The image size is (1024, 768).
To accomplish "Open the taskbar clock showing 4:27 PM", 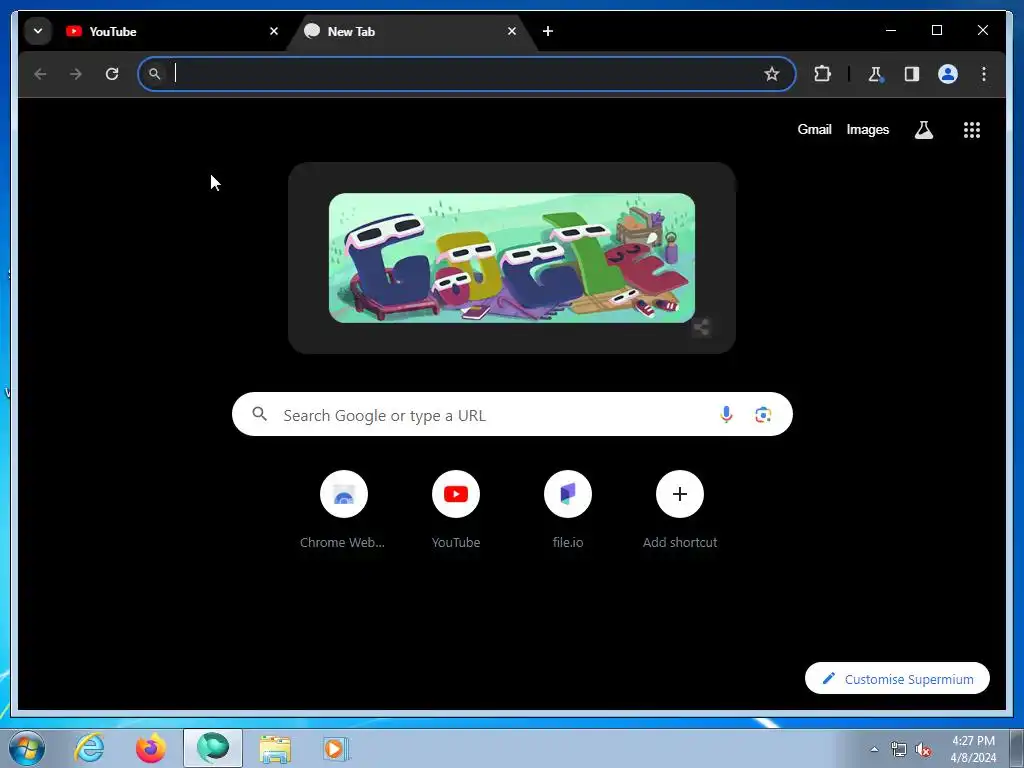I will (973, 749).
